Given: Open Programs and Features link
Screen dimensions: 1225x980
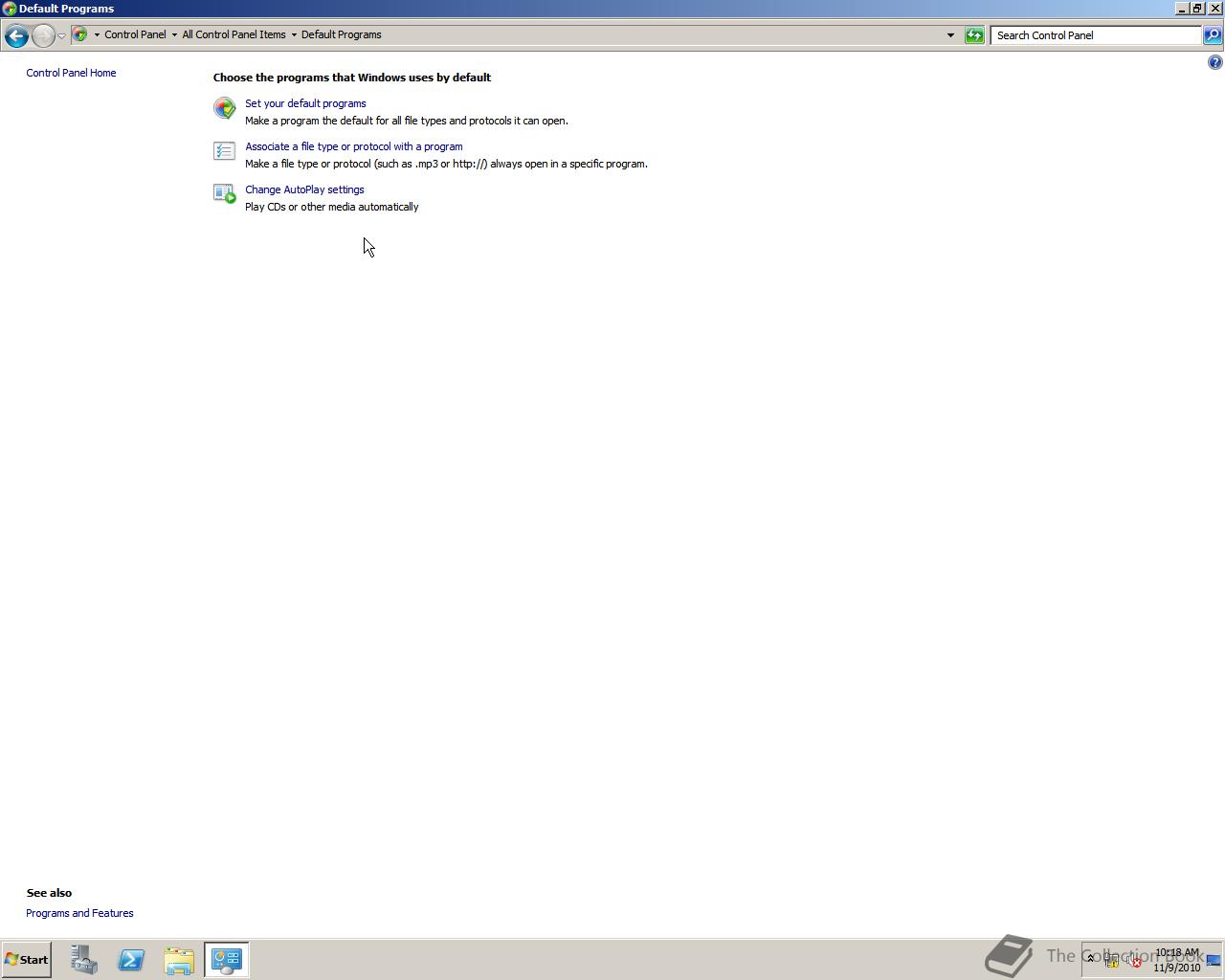Looking at the screenshot, I should (x=79, y=913).
